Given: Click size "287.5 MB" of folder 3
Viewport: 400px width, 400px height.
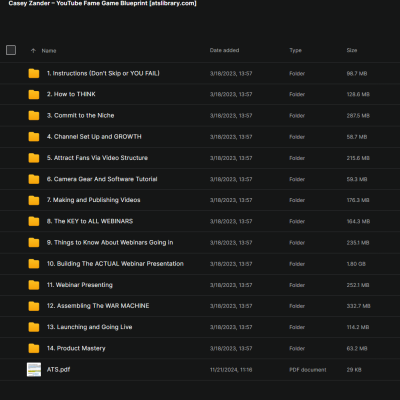Looking at the screenshot, I should 358,116.
